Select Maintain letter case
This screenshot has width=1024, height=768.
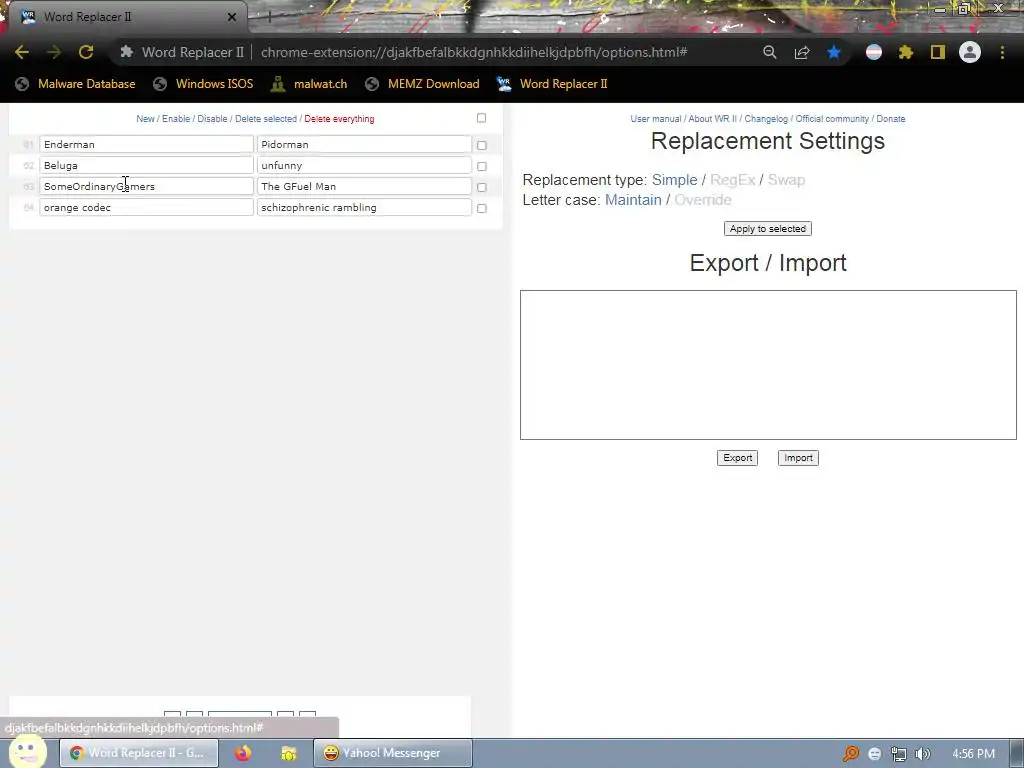pos(633,200)
